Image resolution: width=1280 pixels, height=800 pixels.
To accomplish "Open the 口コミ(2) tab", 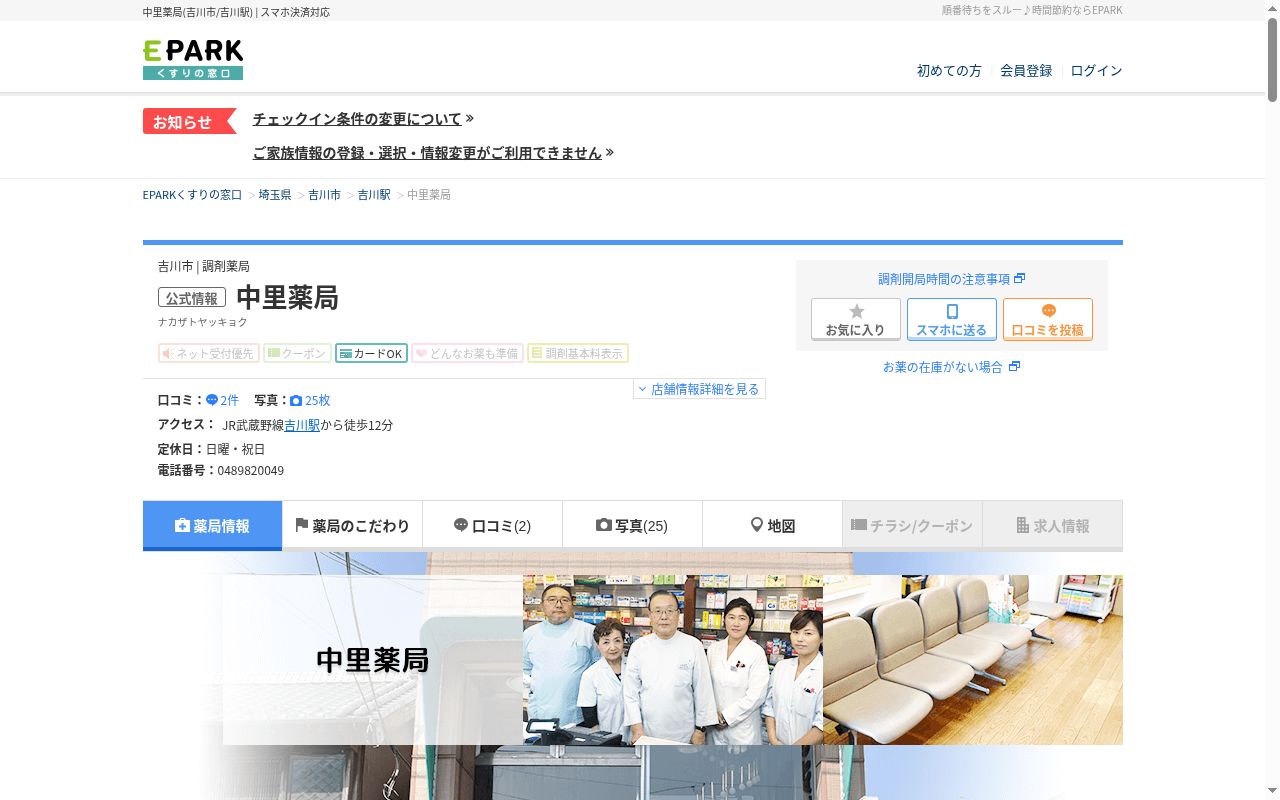I will tap(492, 526).
